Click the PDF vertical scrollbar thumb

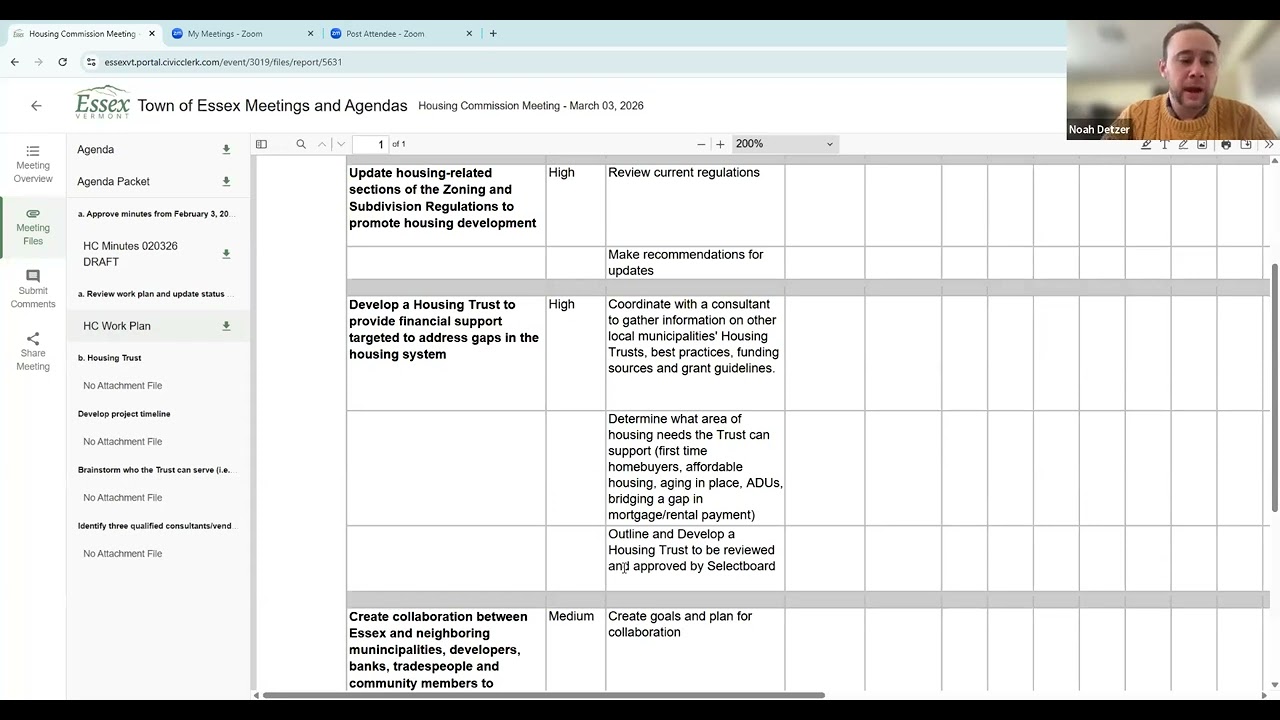[1274, 388]
